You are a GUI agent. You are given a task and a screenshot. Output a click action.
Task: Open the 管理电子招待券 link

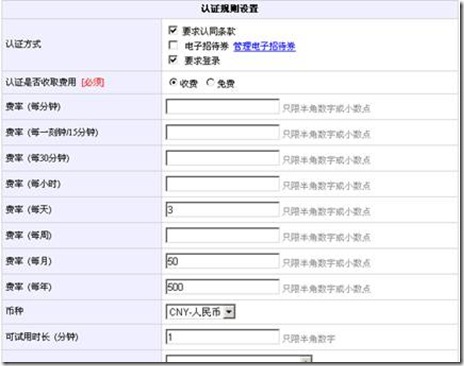tap(264, 46)
